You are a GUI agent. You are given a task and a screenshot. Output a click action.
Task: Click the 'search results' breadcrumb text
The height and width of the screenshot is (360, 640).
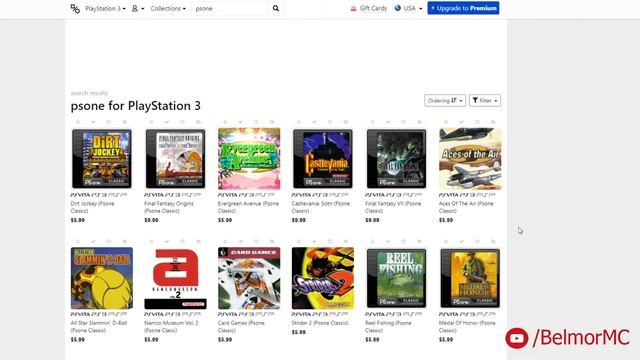tap(89, 93)
